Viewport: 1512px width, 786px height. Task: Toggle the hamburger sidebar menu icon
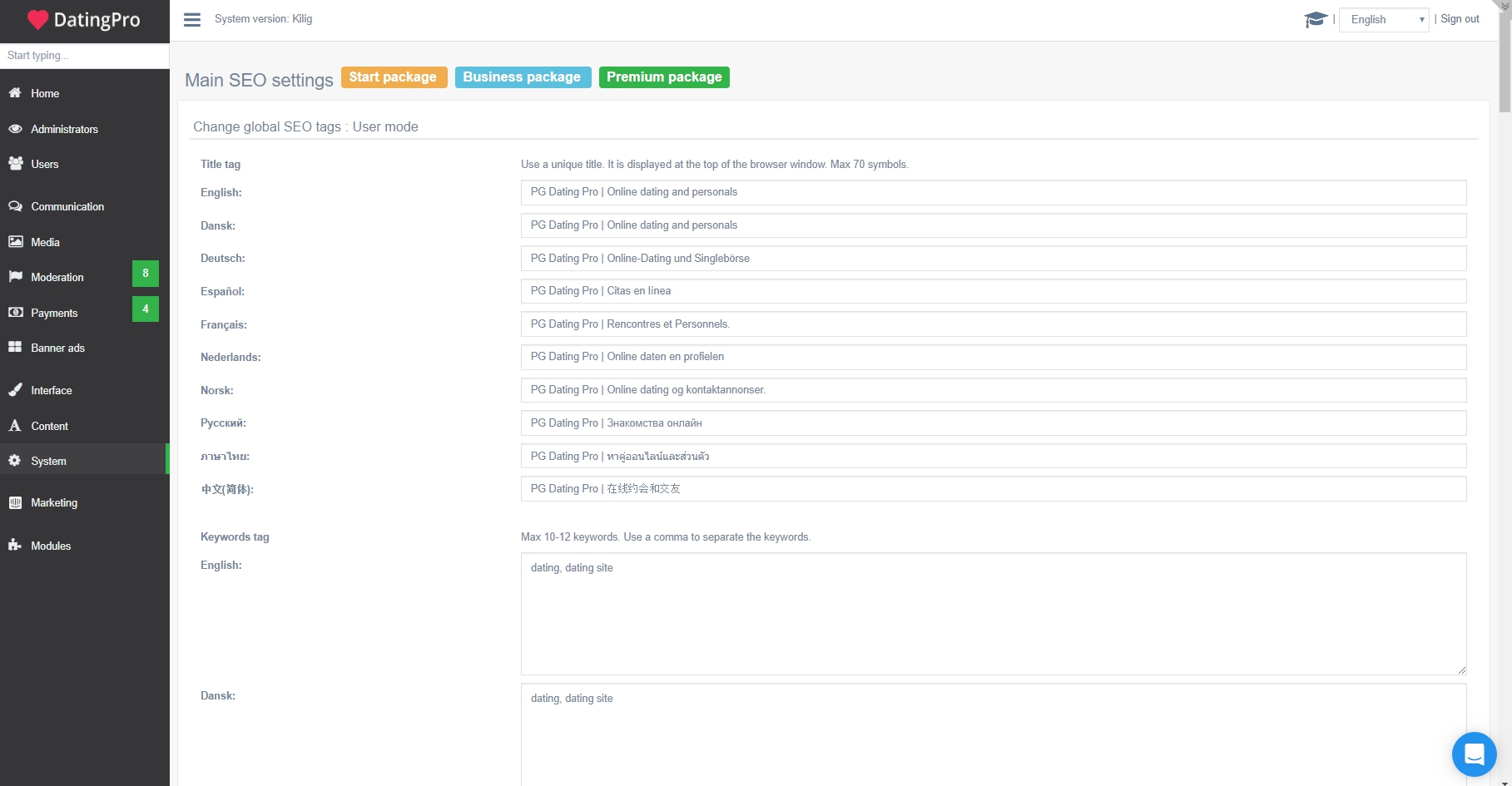[x=192, y=19]
